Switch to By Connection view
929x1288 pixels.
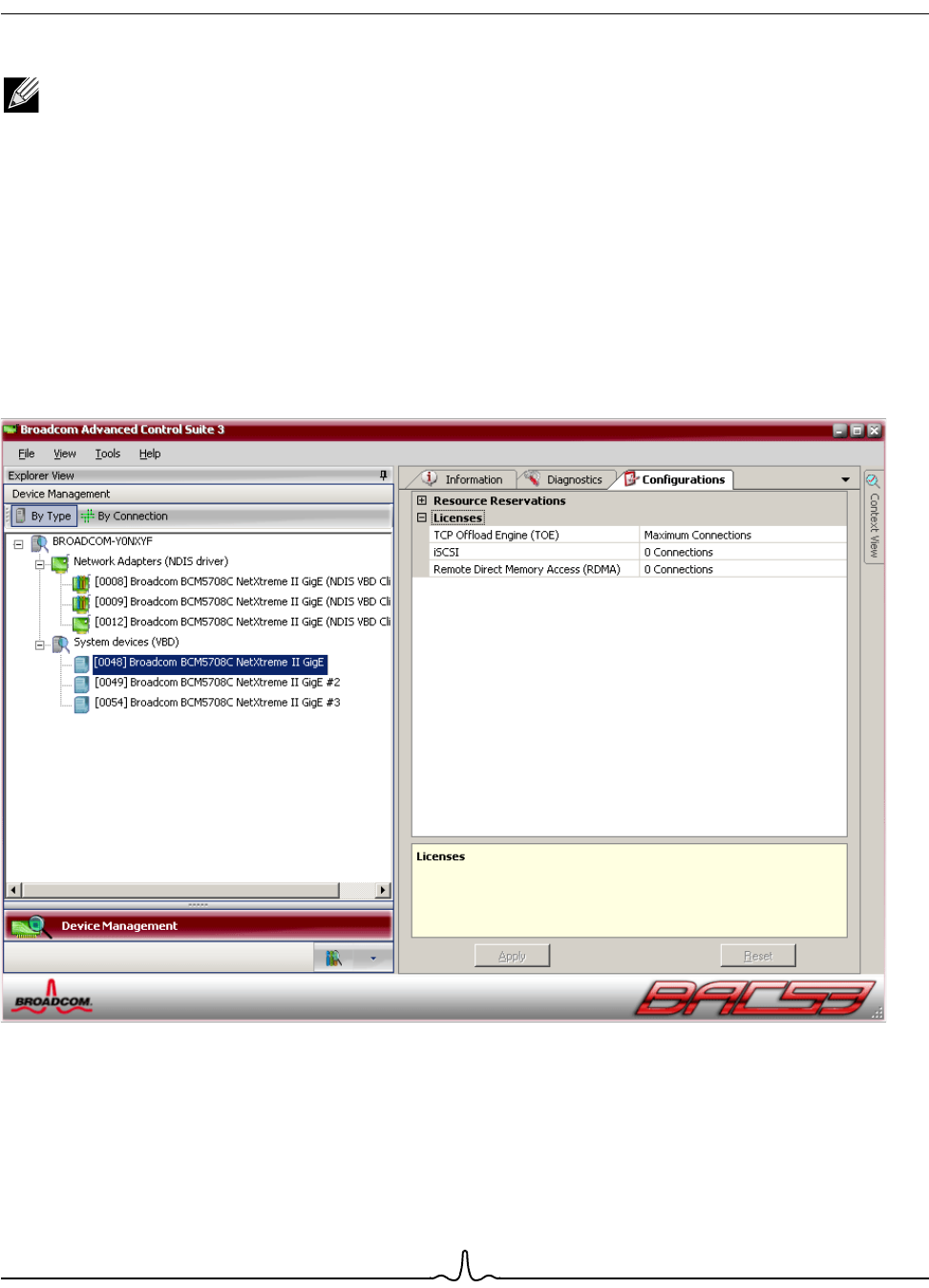[x=125, y=516]
